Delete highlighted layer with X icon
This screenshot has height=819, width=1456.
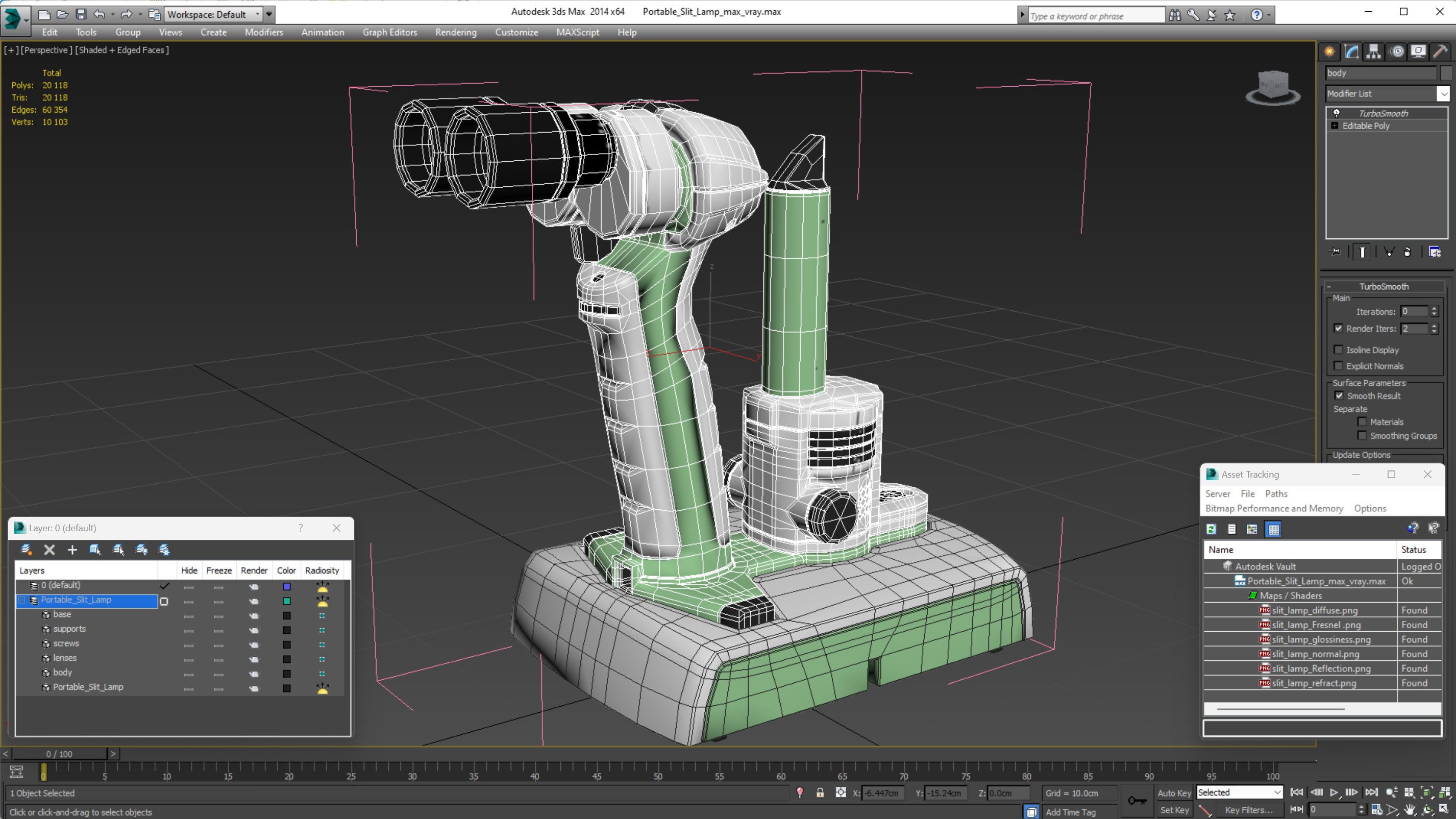49,550
